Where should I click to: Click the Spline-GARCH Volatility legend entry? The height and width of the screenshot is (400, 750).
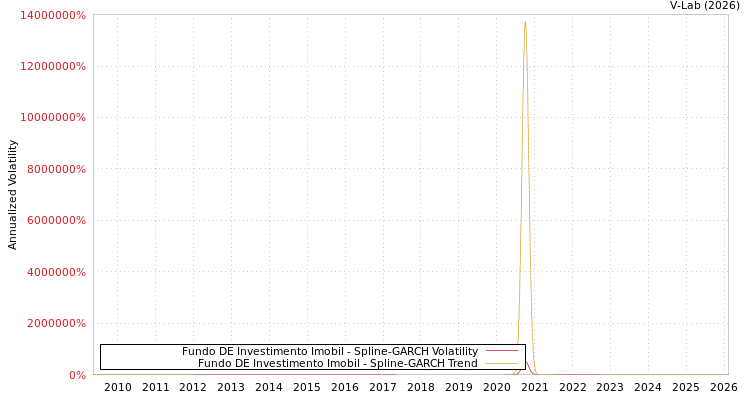click(330, 351)
